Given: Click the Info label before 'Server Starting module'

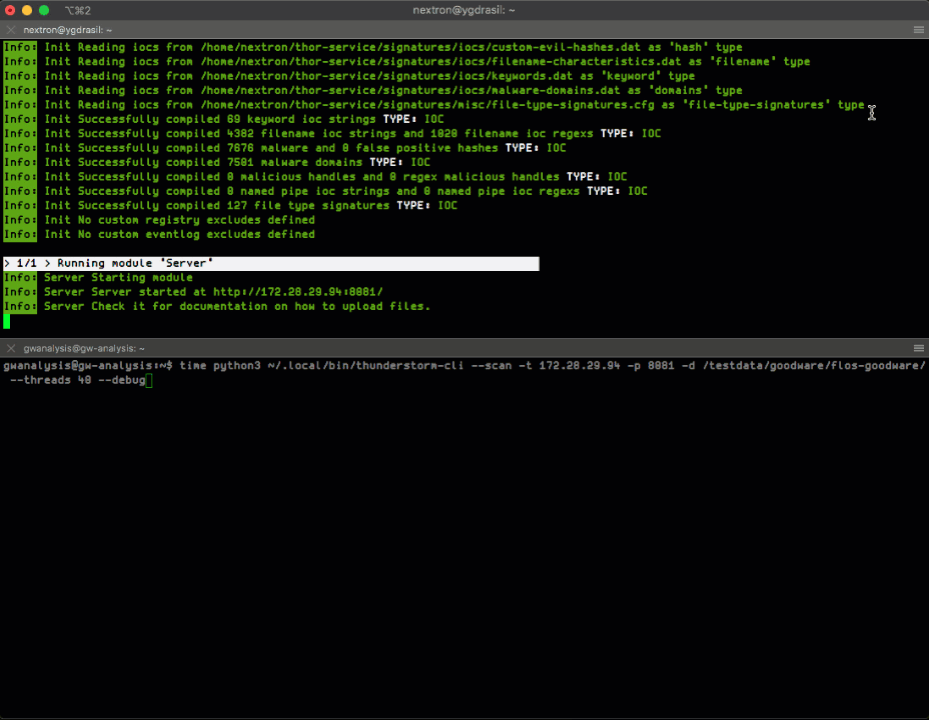Looking at the screenshot, I should click(x=20, y=278).
